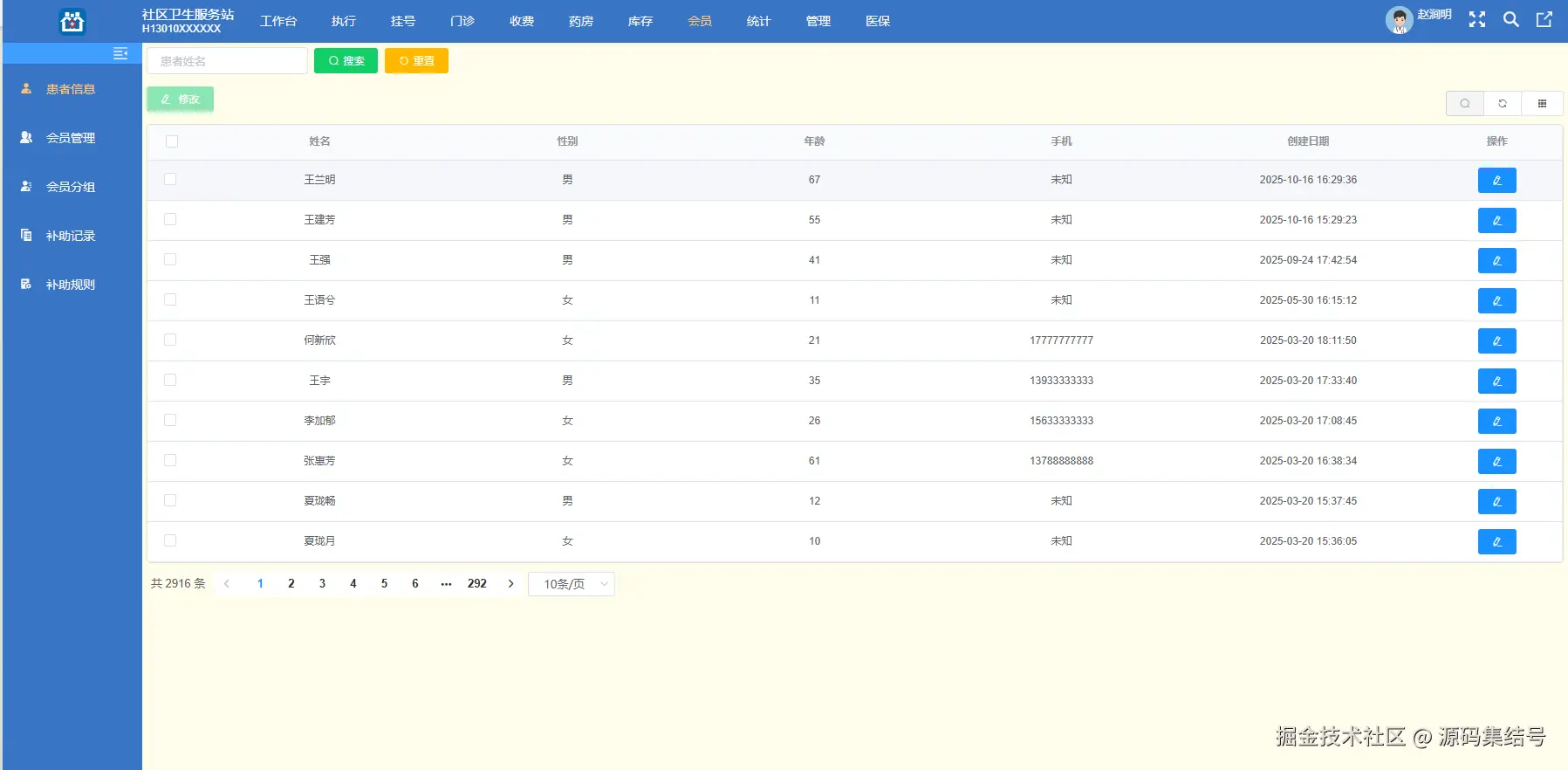This screenshot has height=770, width=1568.
Task: Toggle search bar visibility icon
Action: (x=1465, y=104)
